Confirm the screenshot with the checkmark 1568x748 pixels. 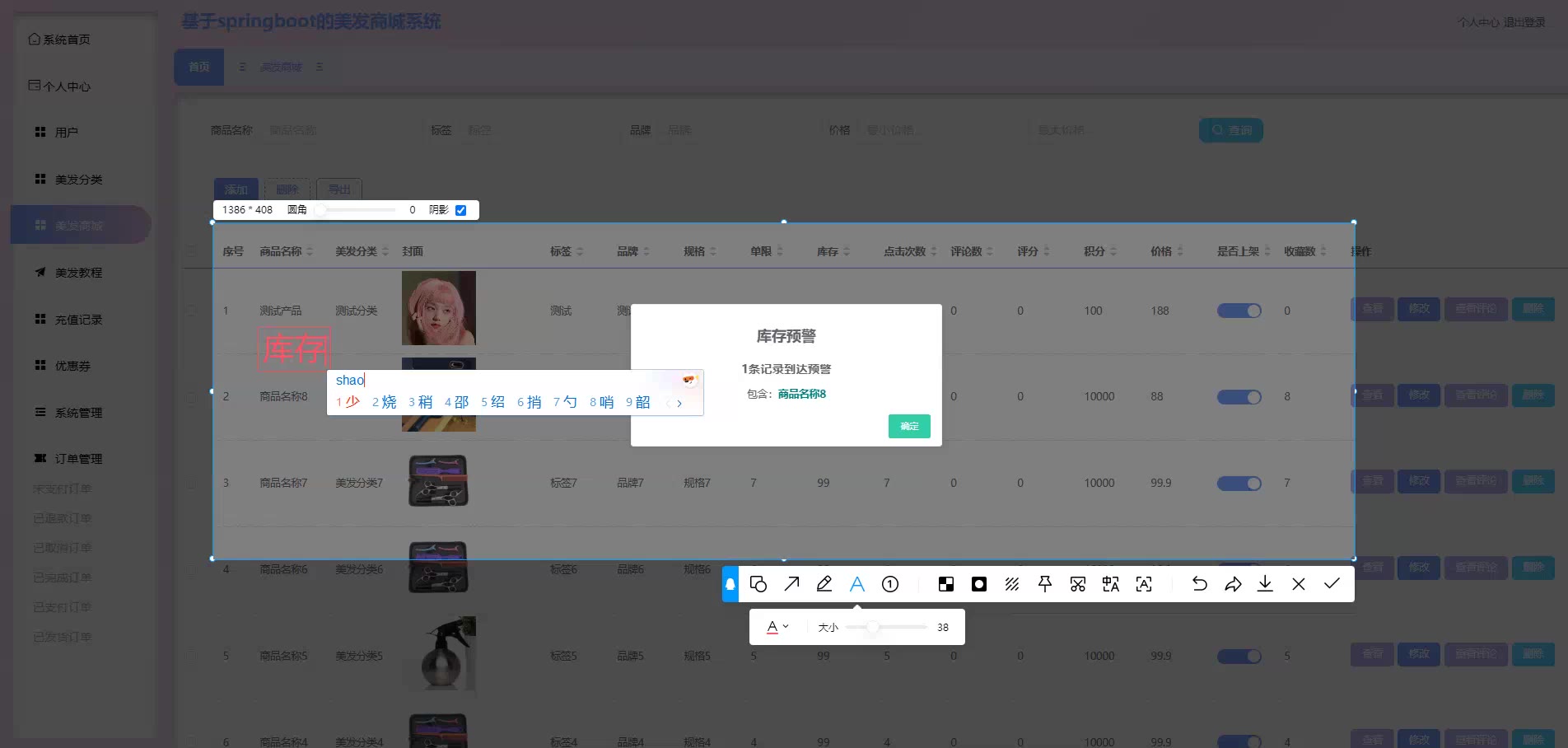click(1332, 584)
